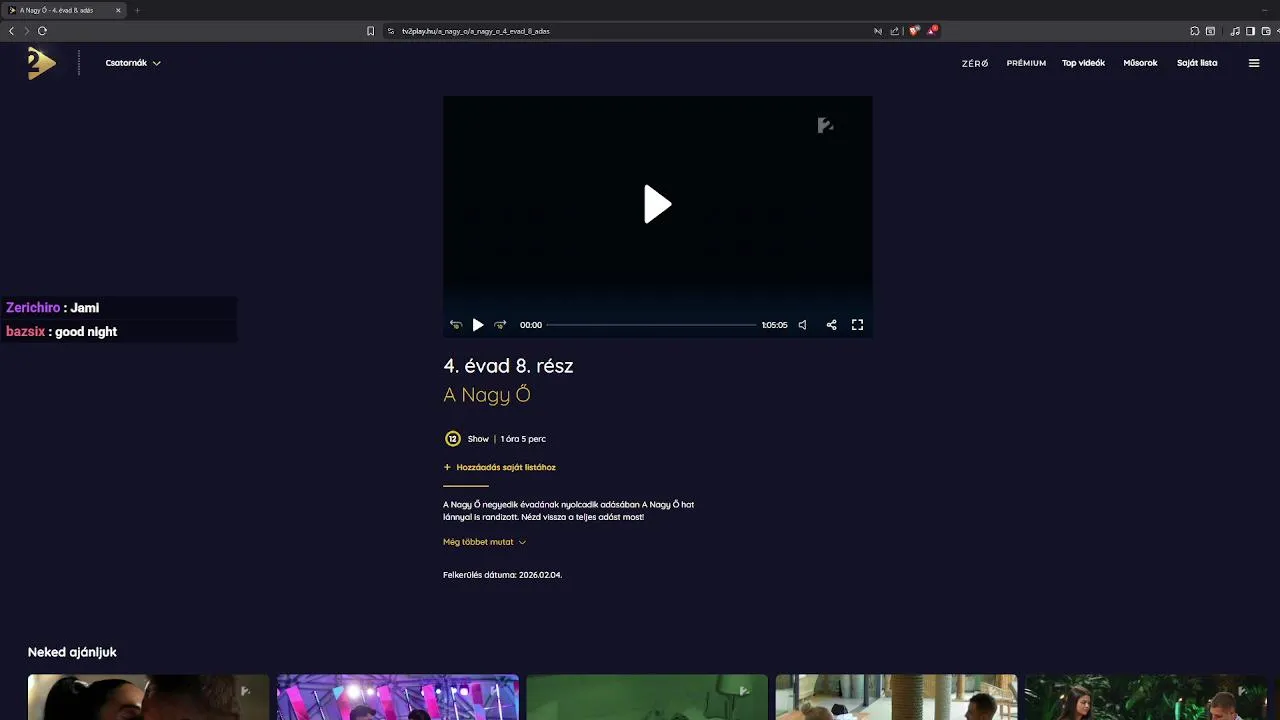Click the bazsix username in chat overlay
This screenshot has width=1280, height=720.
(x=26, y=332)
